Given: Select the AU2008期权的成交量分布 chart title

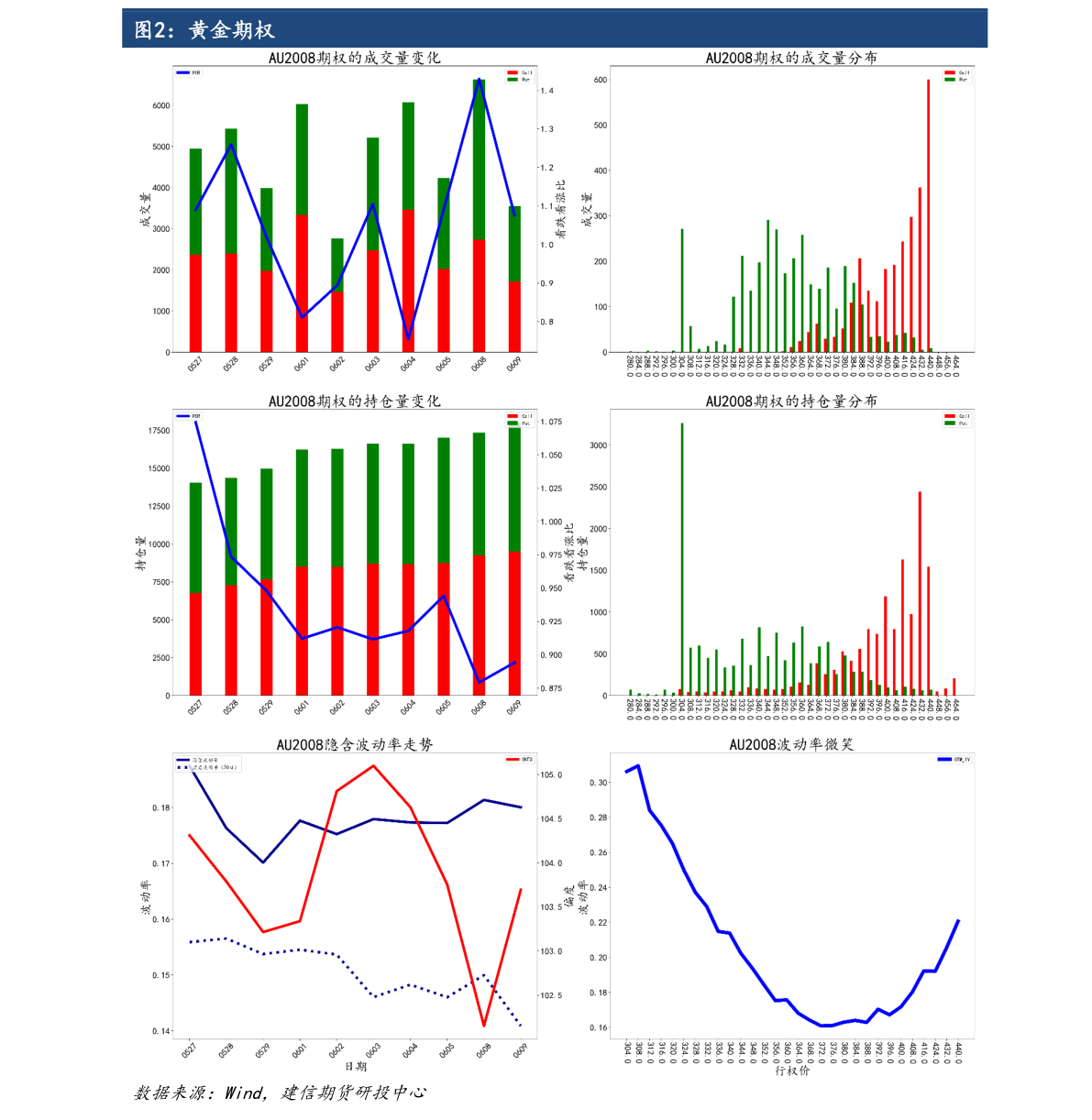Looking at the screenshot, I should tap(790, 58).
